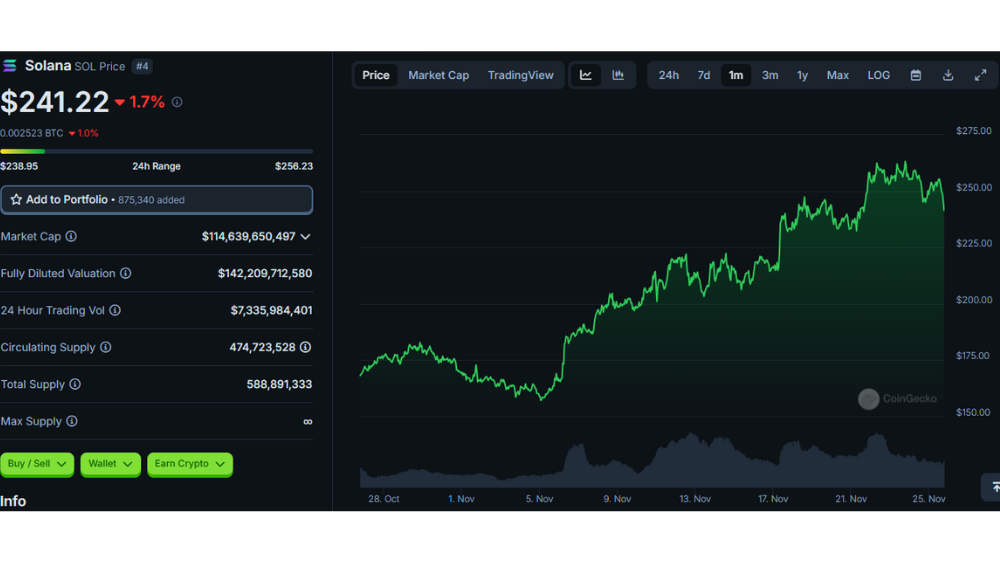Viewport: 1000px width, 562px height.
Task: Click the $241.22 price text
Action: 55,102
